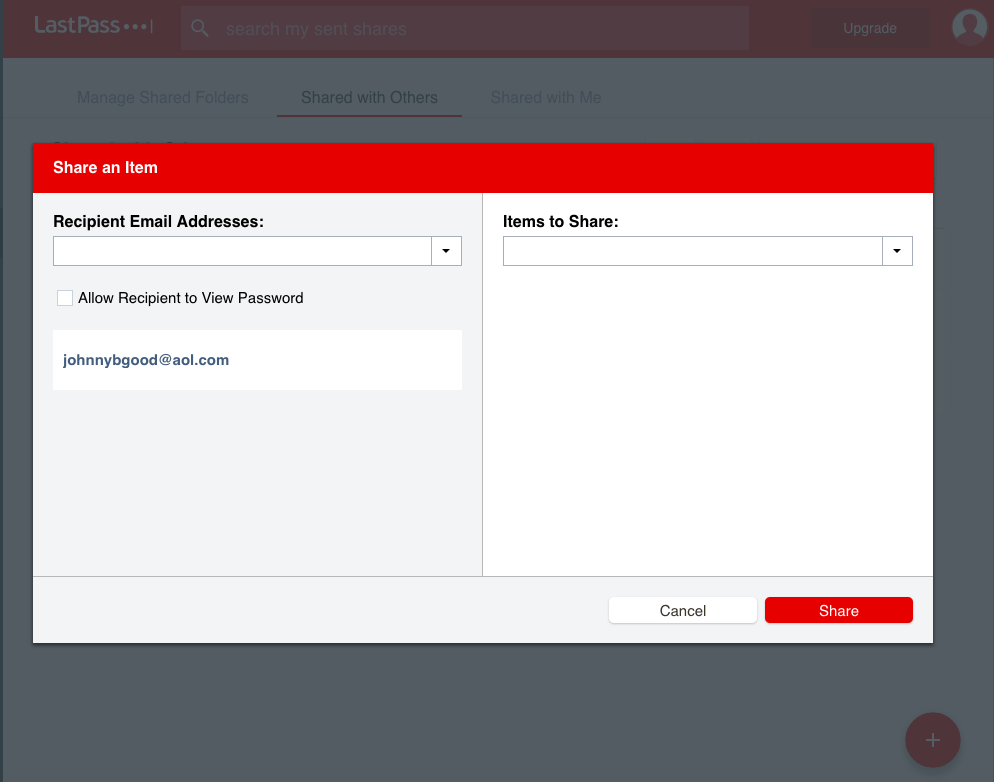Viewport: 994px width, 782px height.
Task: Select the johnnybgood@aol.com suggestion
Action: pos(146,360)
